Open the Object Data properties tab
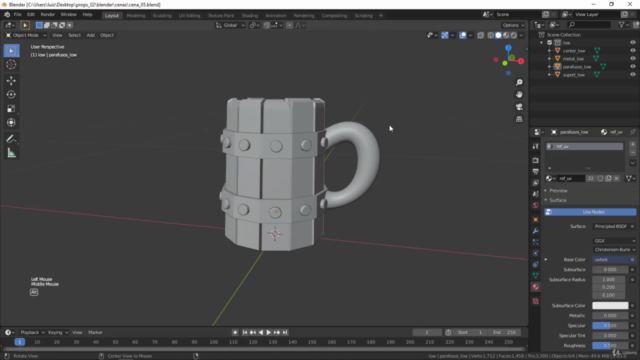Image resolution: width=640 pixels, height=360 pixels. coord(536,276)
